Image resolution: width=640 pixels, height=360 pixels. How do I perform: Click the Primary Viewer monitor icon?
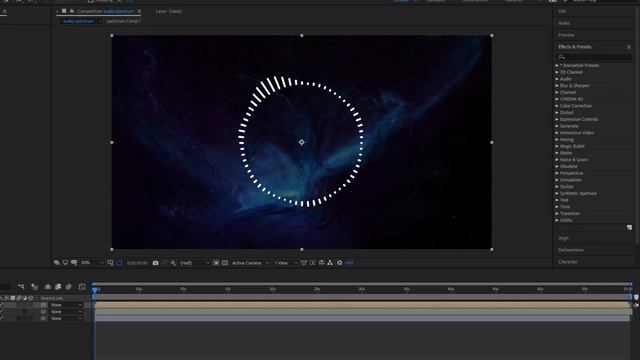[65, 263]
